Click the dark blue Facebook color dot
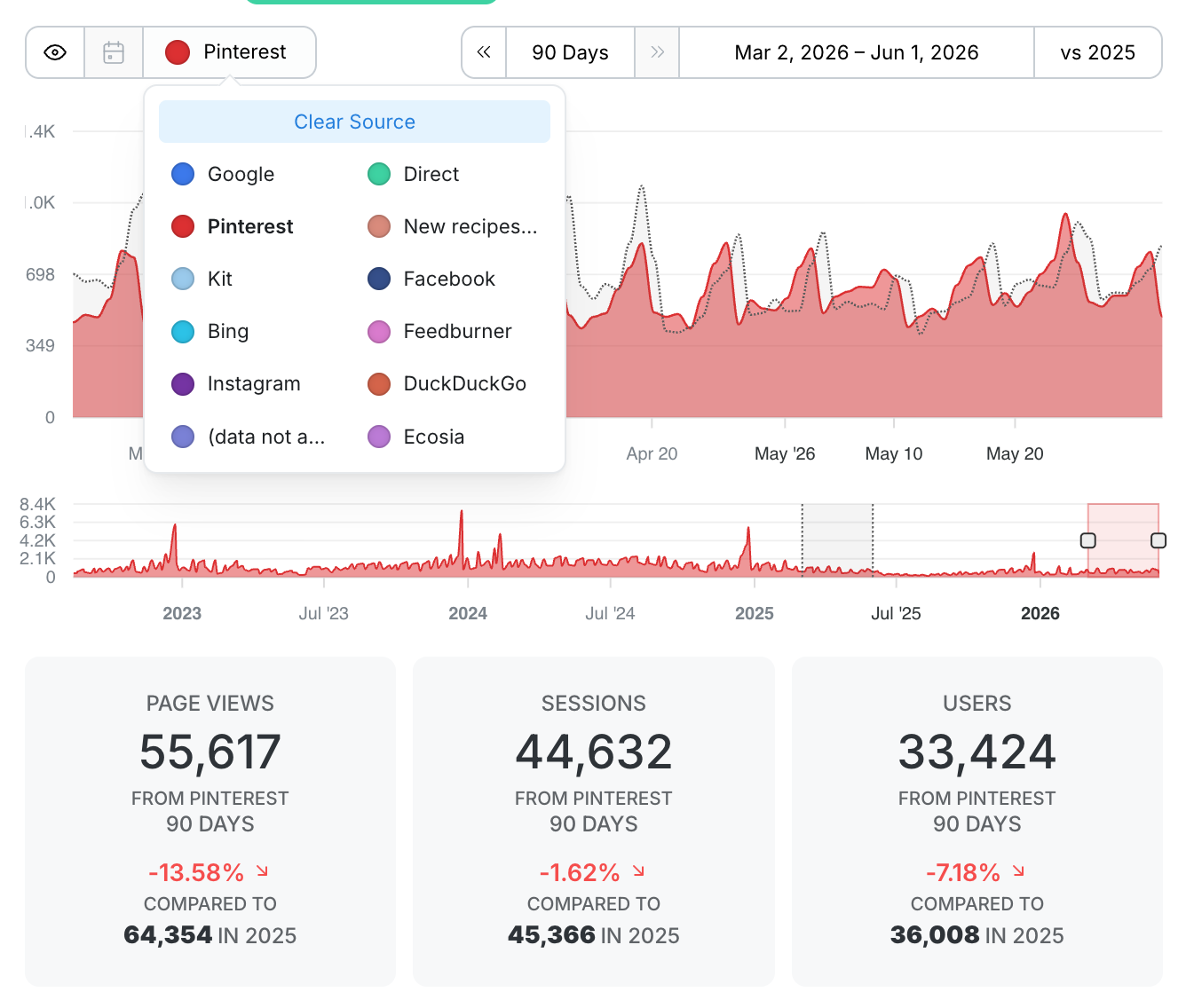 pyautogui.click(x=379, y=279)
